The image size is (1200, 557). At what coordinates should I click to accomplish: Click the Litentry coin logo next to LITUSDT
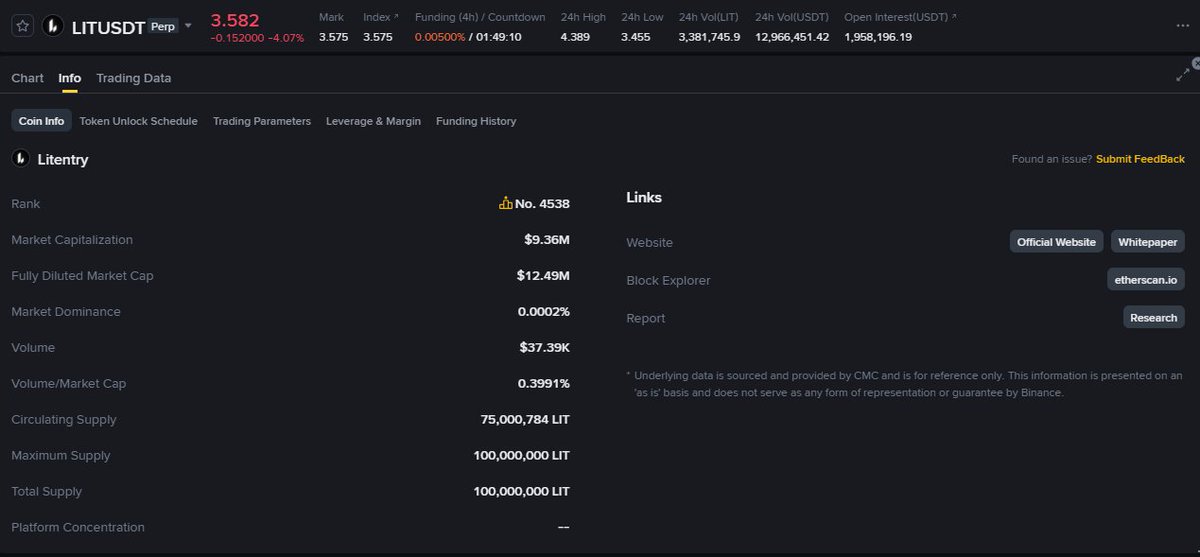click(x=54, y=26)
